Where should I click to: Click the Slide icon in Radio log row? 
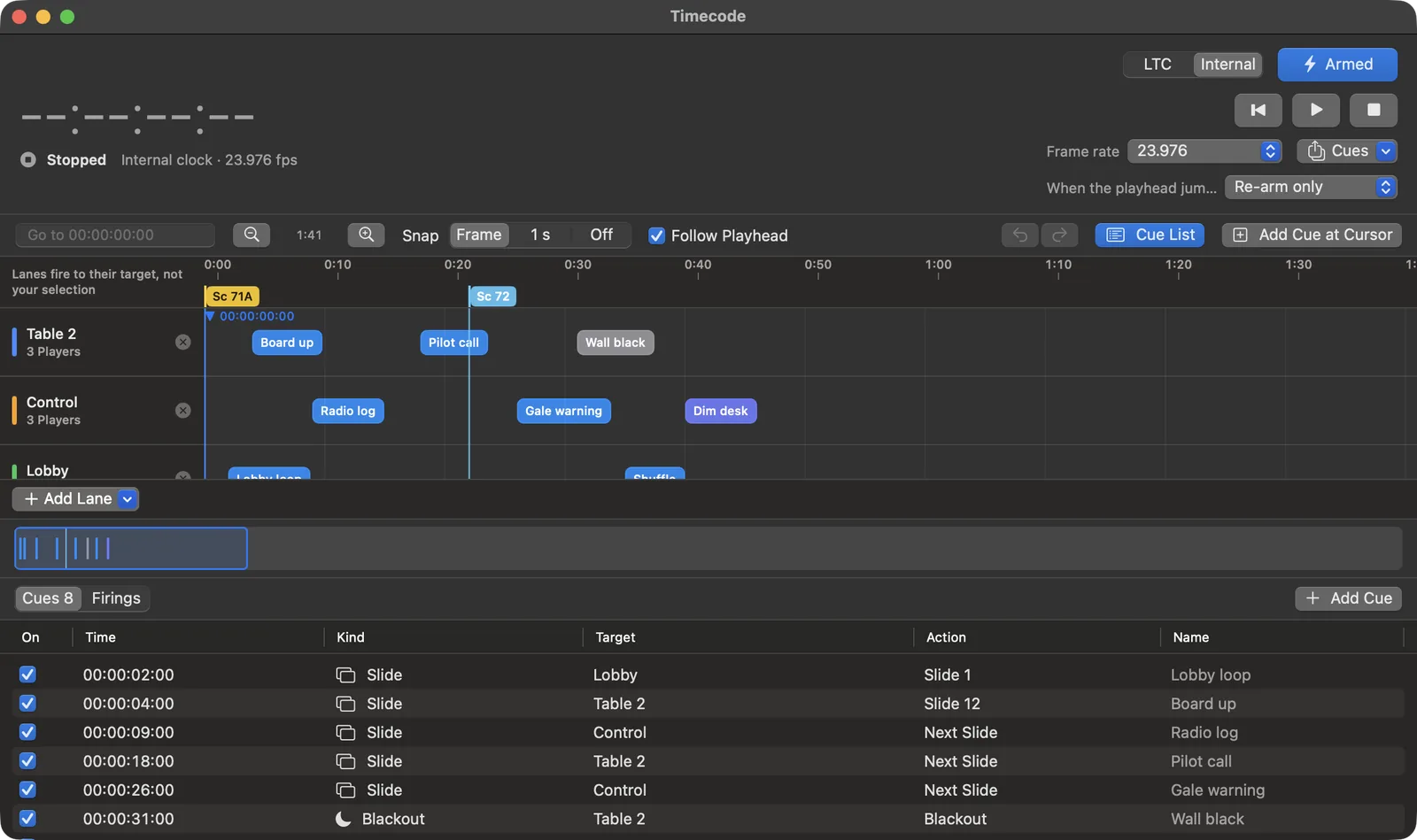(345, 733)
